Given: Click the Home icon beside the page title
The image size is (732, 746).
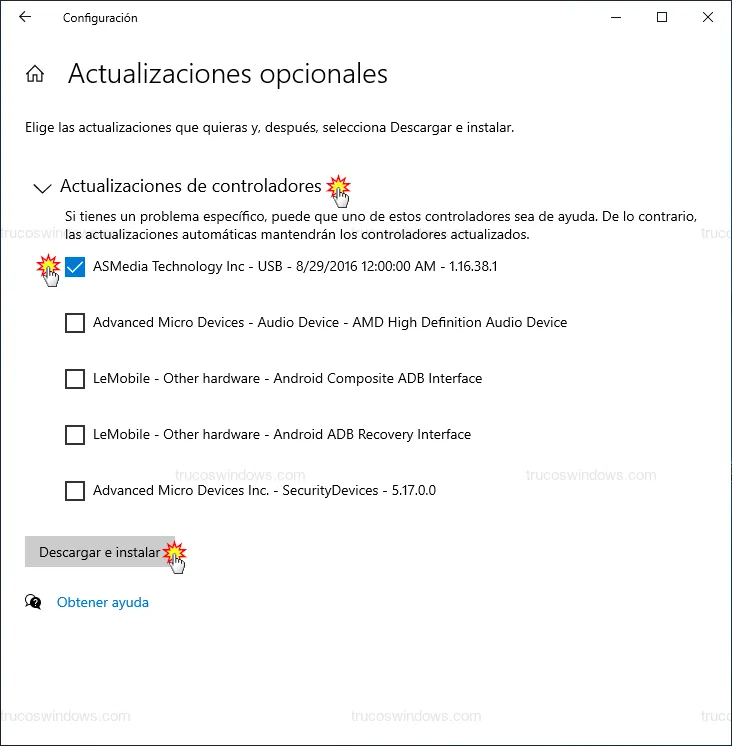Looking at the screenshot, I should point(35,74).
